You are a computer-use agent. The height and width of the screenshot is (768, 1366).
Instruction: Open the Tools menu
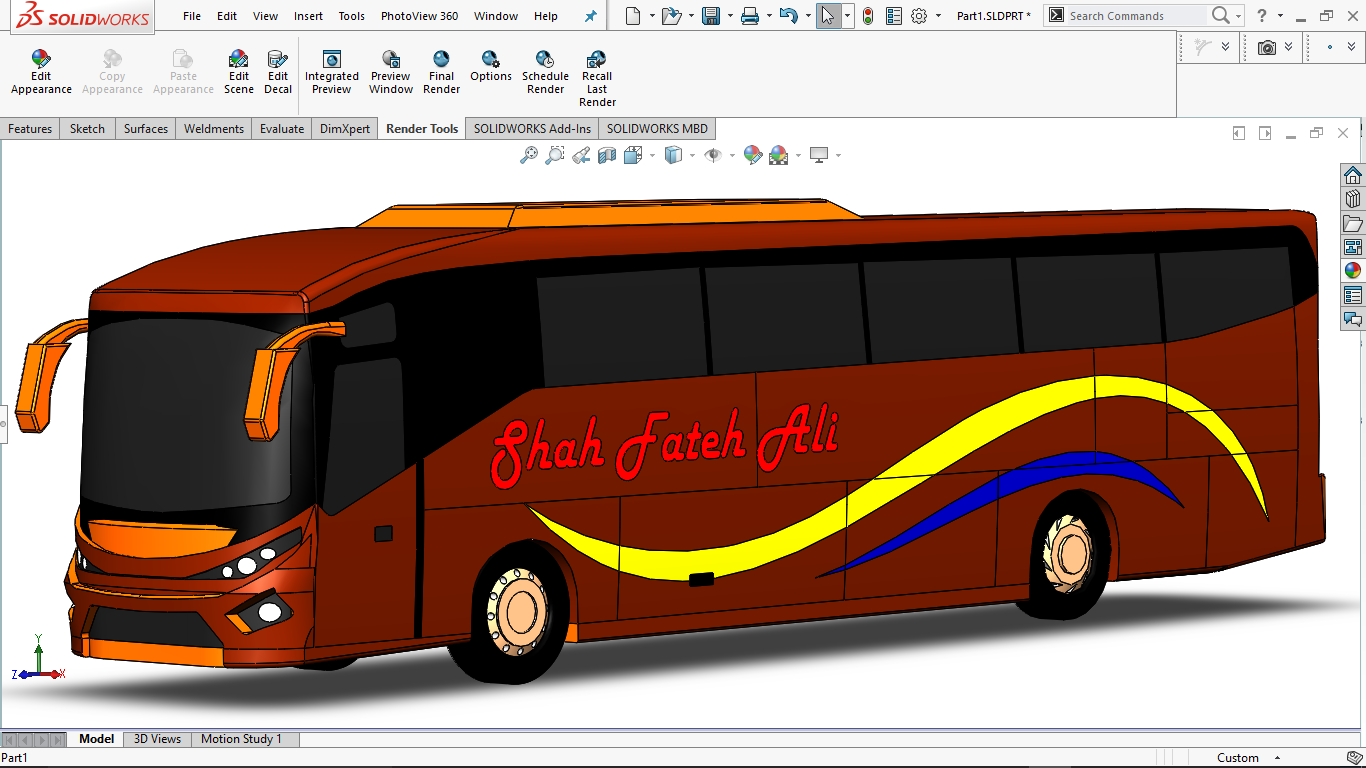pos(351,16)
